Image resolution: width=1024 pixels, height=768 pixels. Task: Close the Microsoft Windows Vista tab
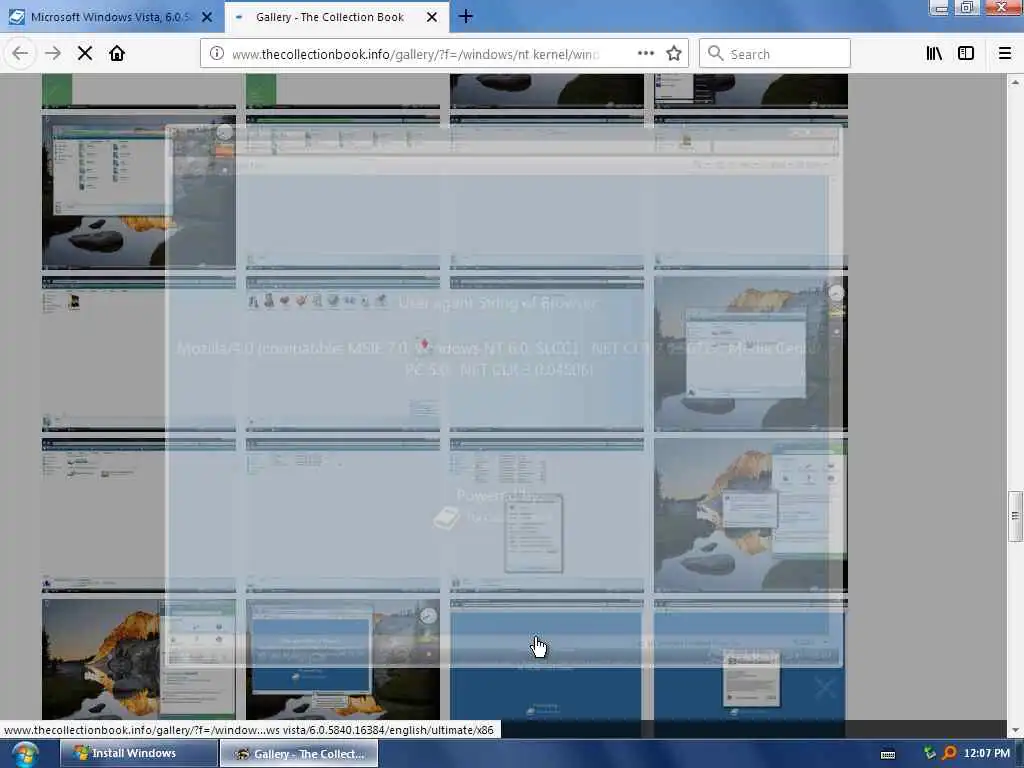click(x=207, y=18)
